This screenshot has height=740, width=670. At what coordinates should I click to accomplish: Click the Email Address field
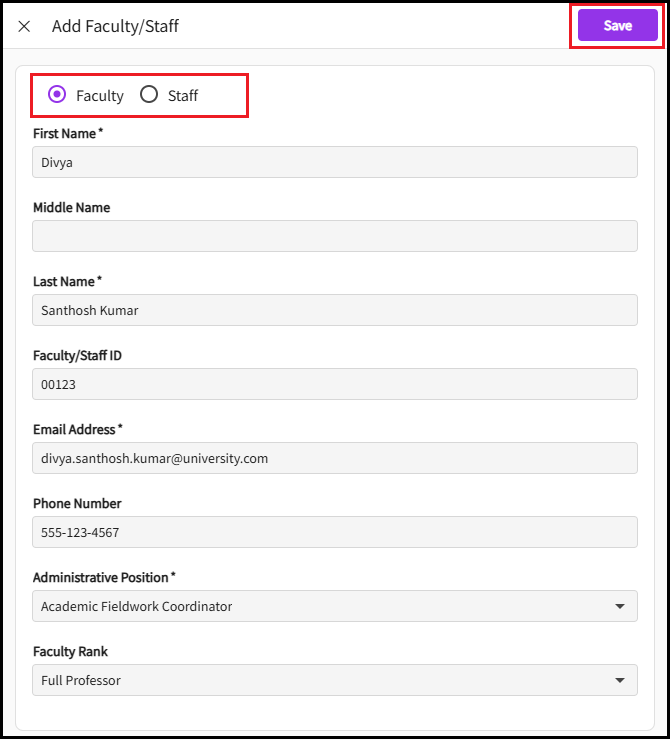pyautogui.click(x=335, y=458)
